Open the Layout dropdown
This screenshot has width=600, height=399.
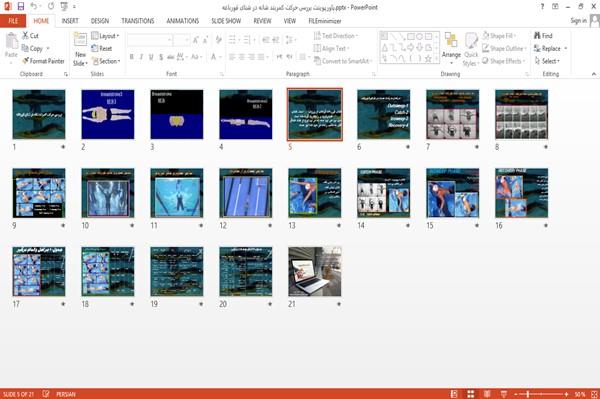105,36
